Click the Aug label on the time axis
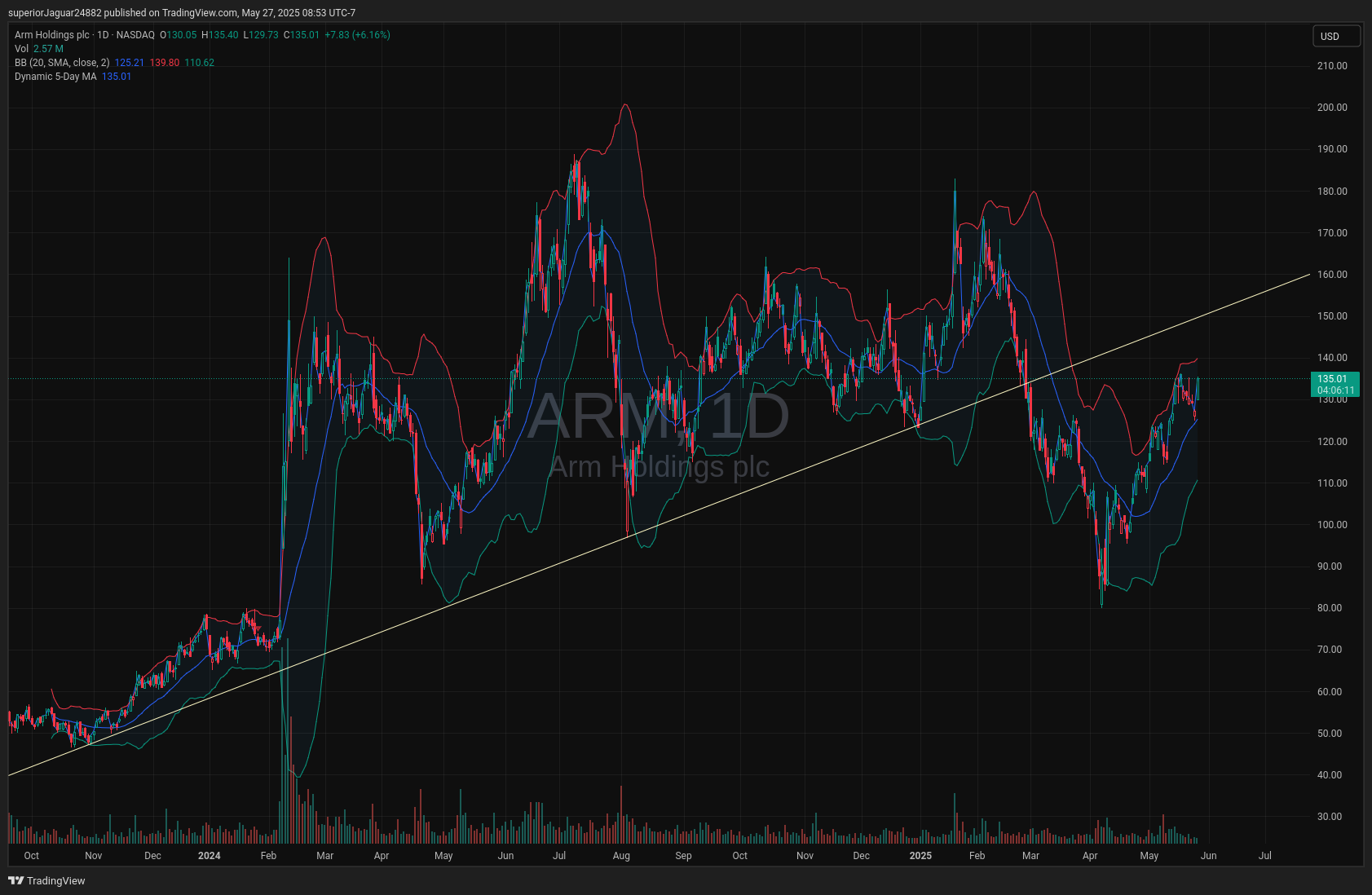This screenshot has height=895, width=1372. pyautogui.click(x=621, y=856)
